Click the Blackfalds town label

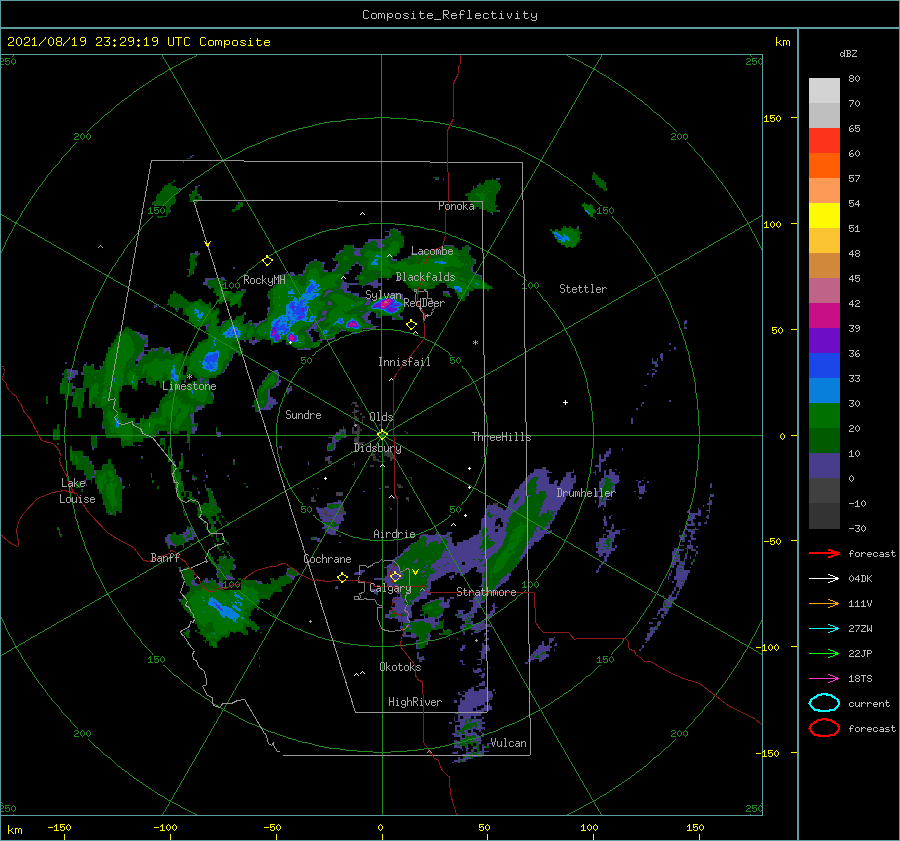coord(425,277)
